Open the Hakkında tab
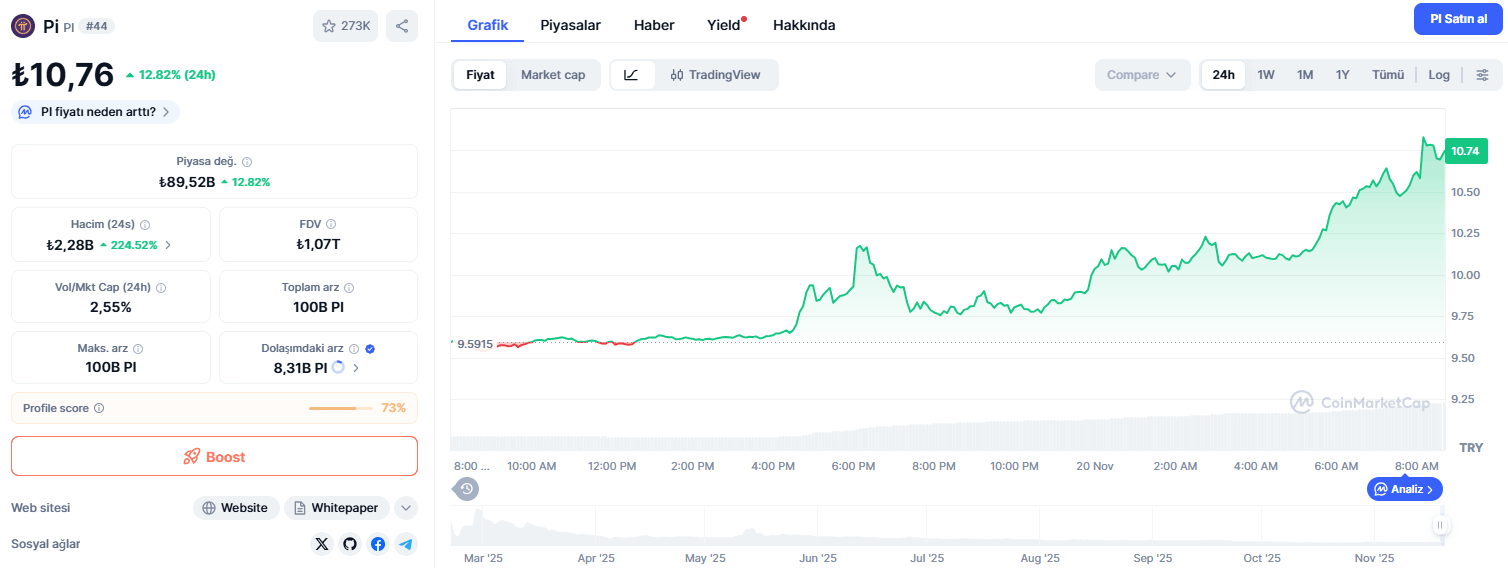This screenshot has width=1508, height=568. 804,25
